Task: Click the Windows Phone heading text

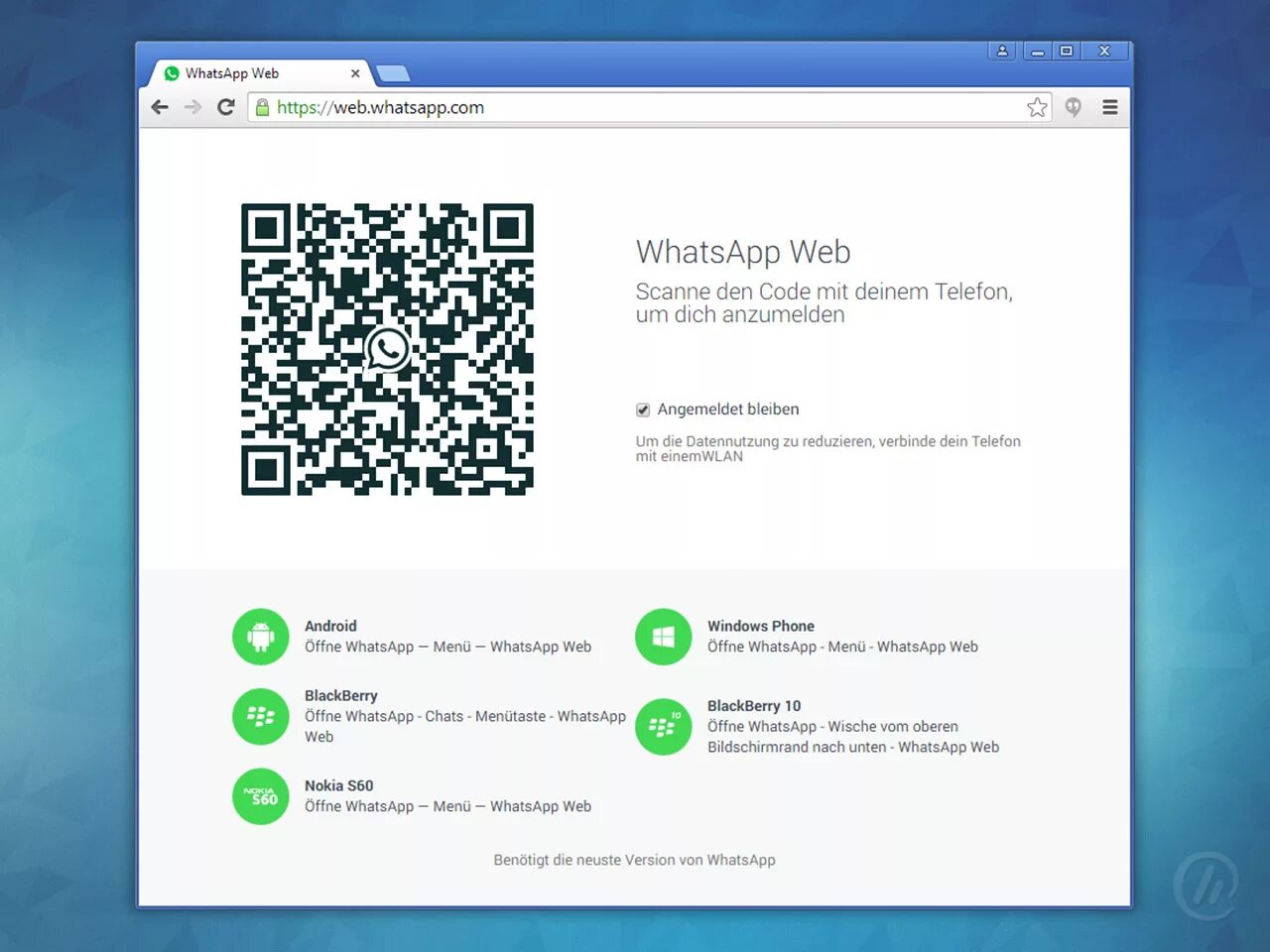Action: pyautogui.click(x=761, y=626)
